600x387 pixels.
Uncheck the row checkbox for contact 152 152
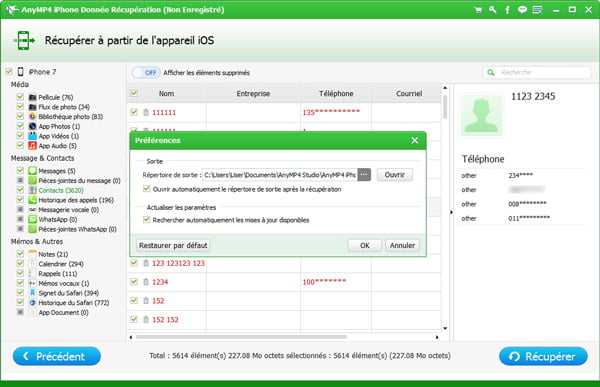click(134, 319)
